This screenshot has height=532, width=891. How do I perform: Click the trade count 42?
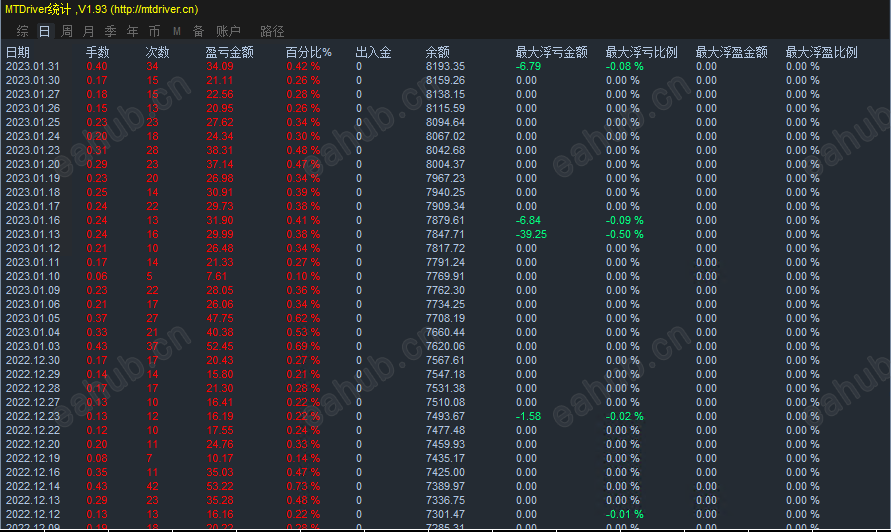click(152, 486)
